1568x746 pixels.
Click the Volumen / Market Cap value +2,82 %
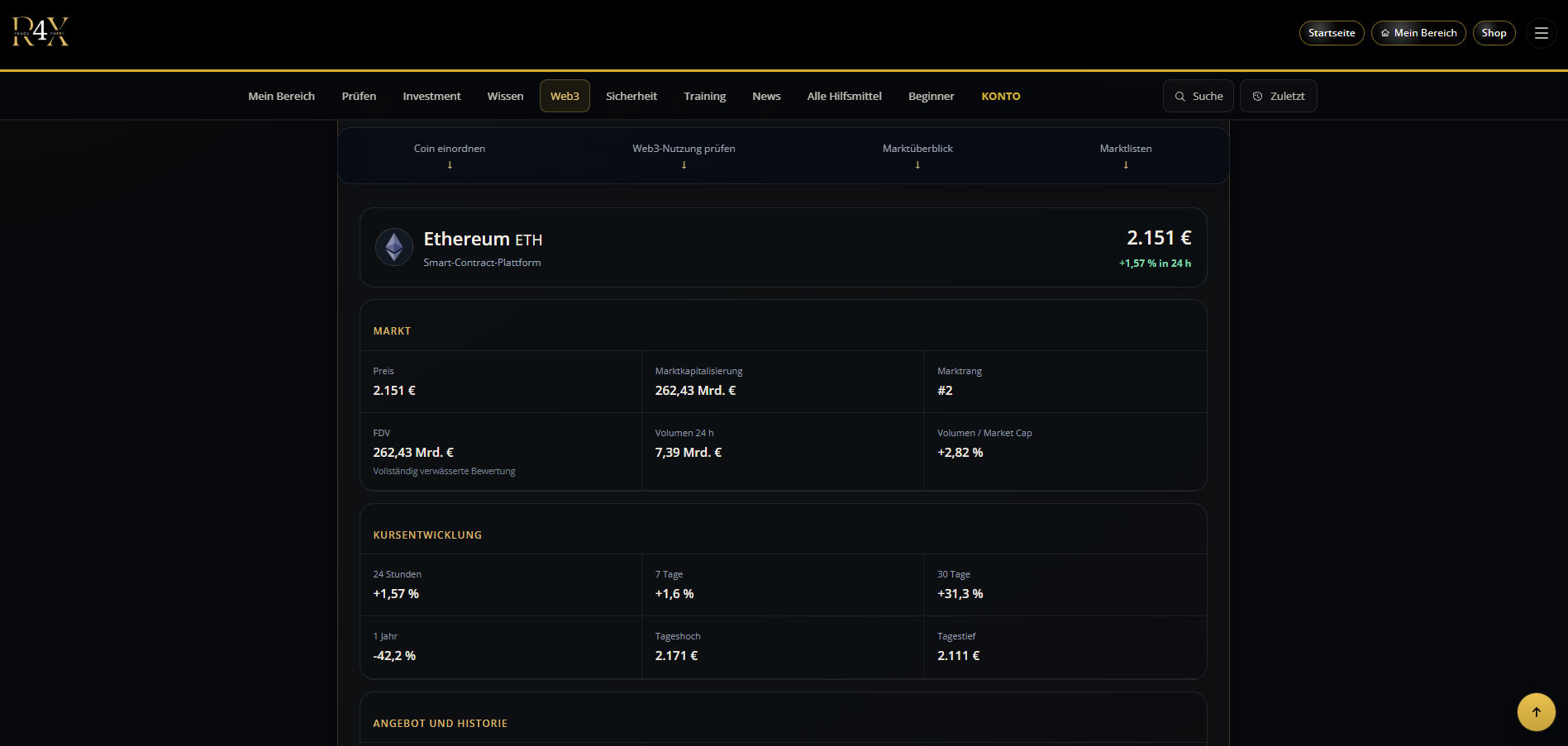click(x=960, y=453)
